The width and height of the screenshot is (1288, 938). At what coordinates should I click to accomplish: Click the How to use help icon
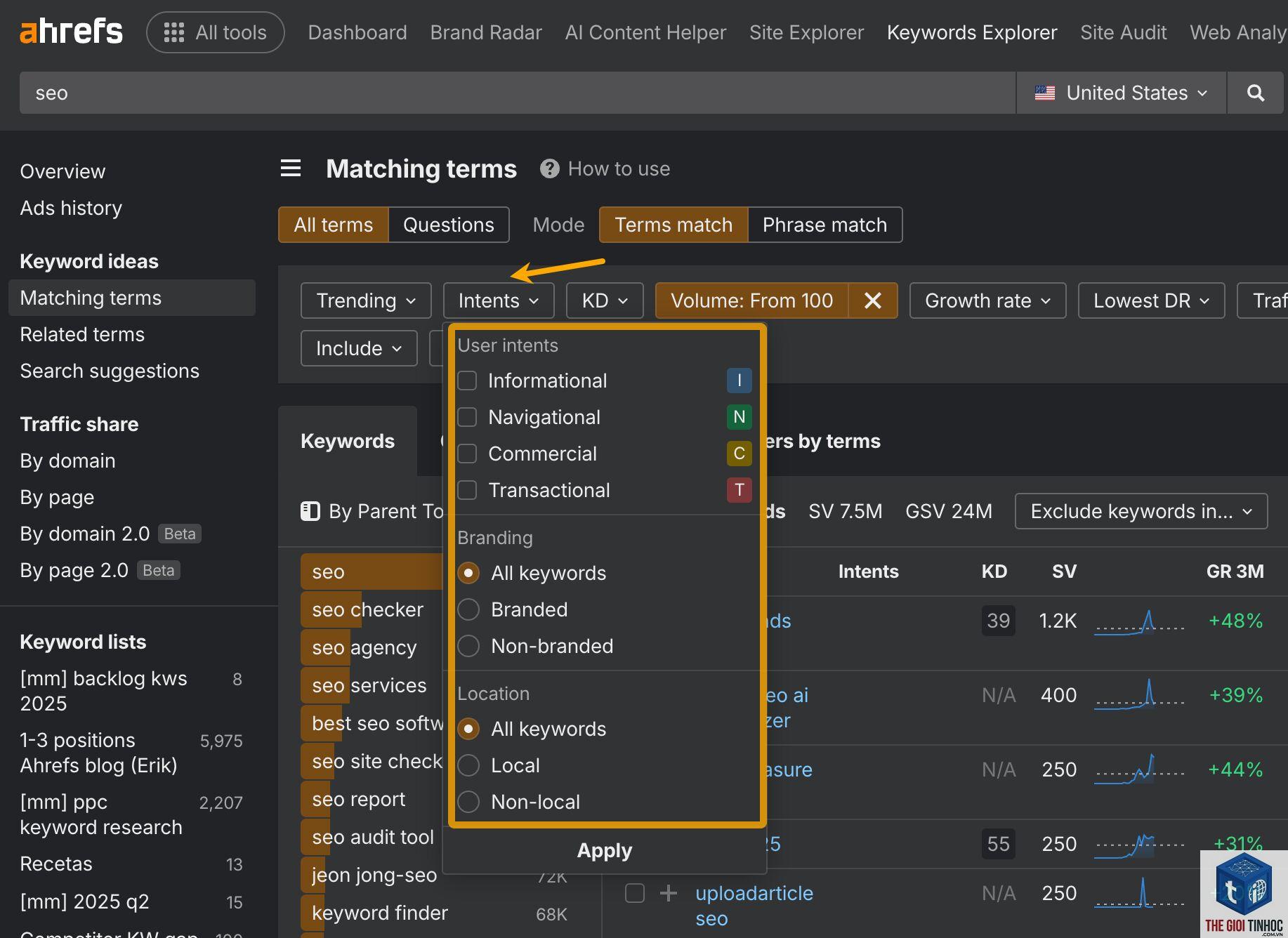point(549,169)
